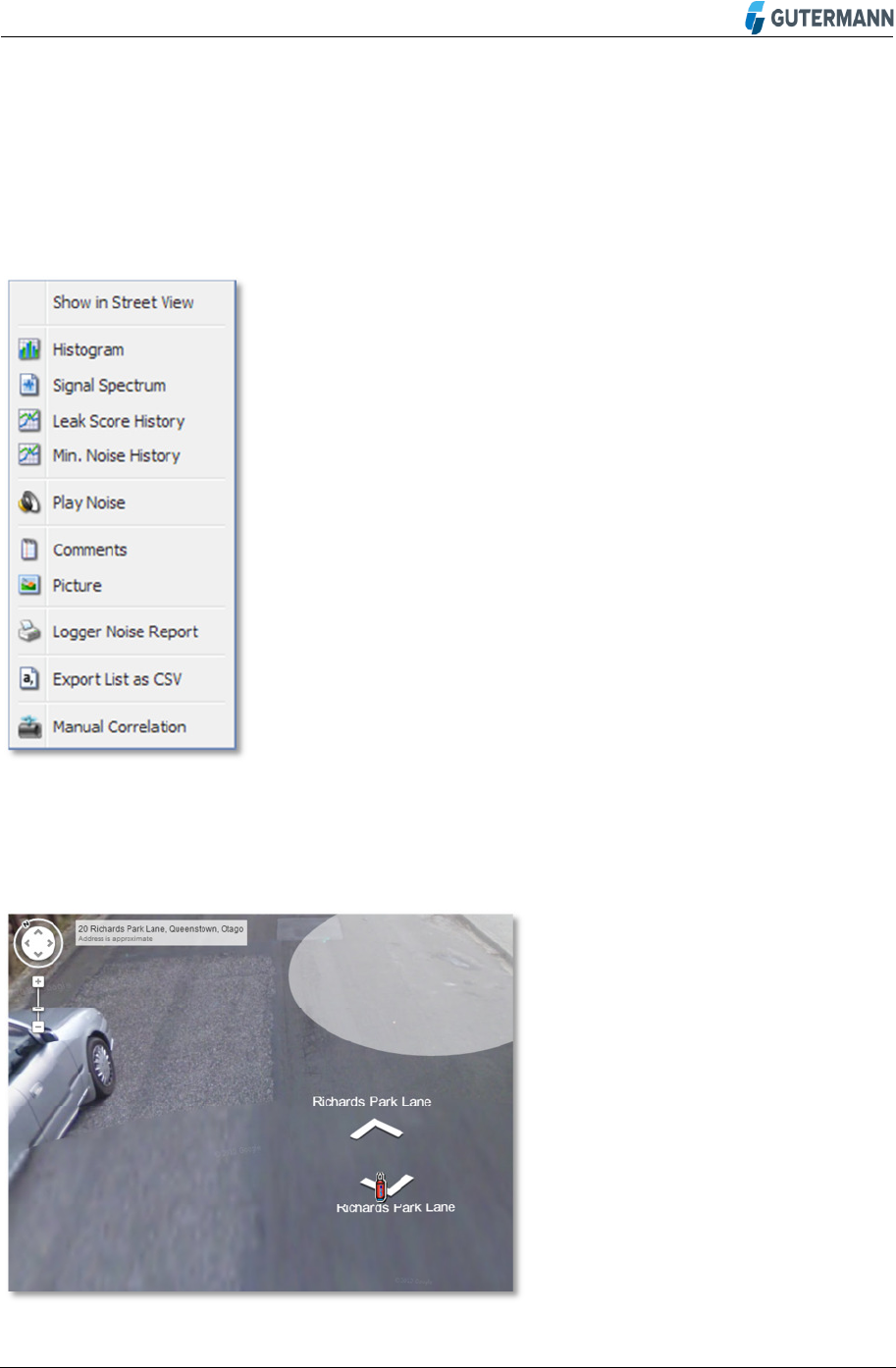
Task: Select Signal Spectrum from the context menu
Action: pyautogui.click(x=109, y=386)
